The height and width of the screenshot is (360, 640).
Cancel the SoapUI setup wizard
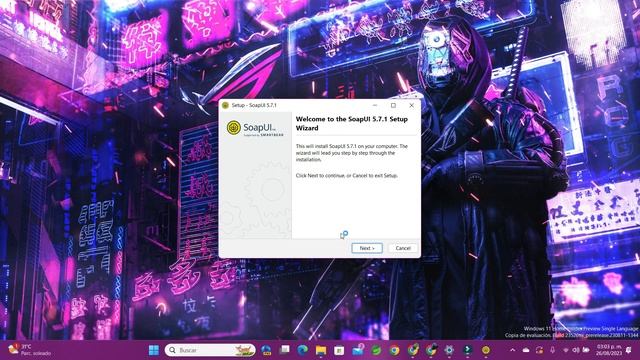point(403,248)
